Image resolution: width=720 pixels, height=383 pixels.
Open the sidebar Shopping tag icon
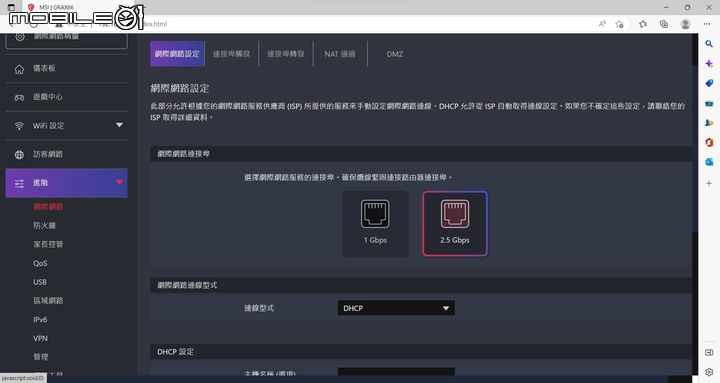[709, 83]
